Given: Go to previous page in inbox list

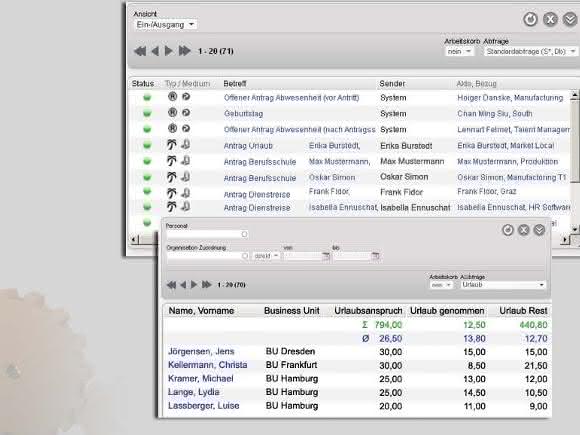Looking at the screenshot, I should [155, 51].
